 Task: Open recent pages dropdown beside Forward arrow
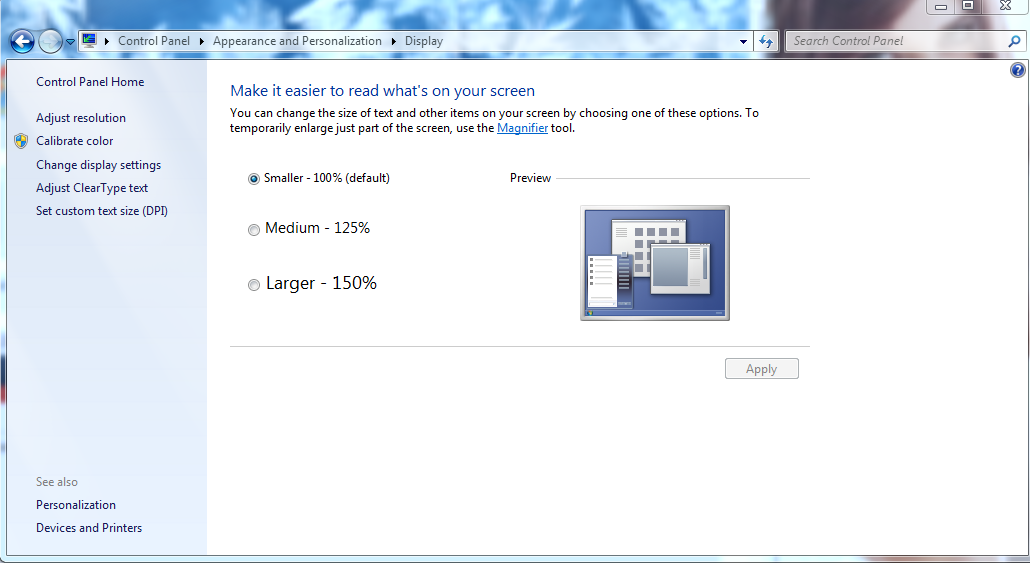(70, 42)
